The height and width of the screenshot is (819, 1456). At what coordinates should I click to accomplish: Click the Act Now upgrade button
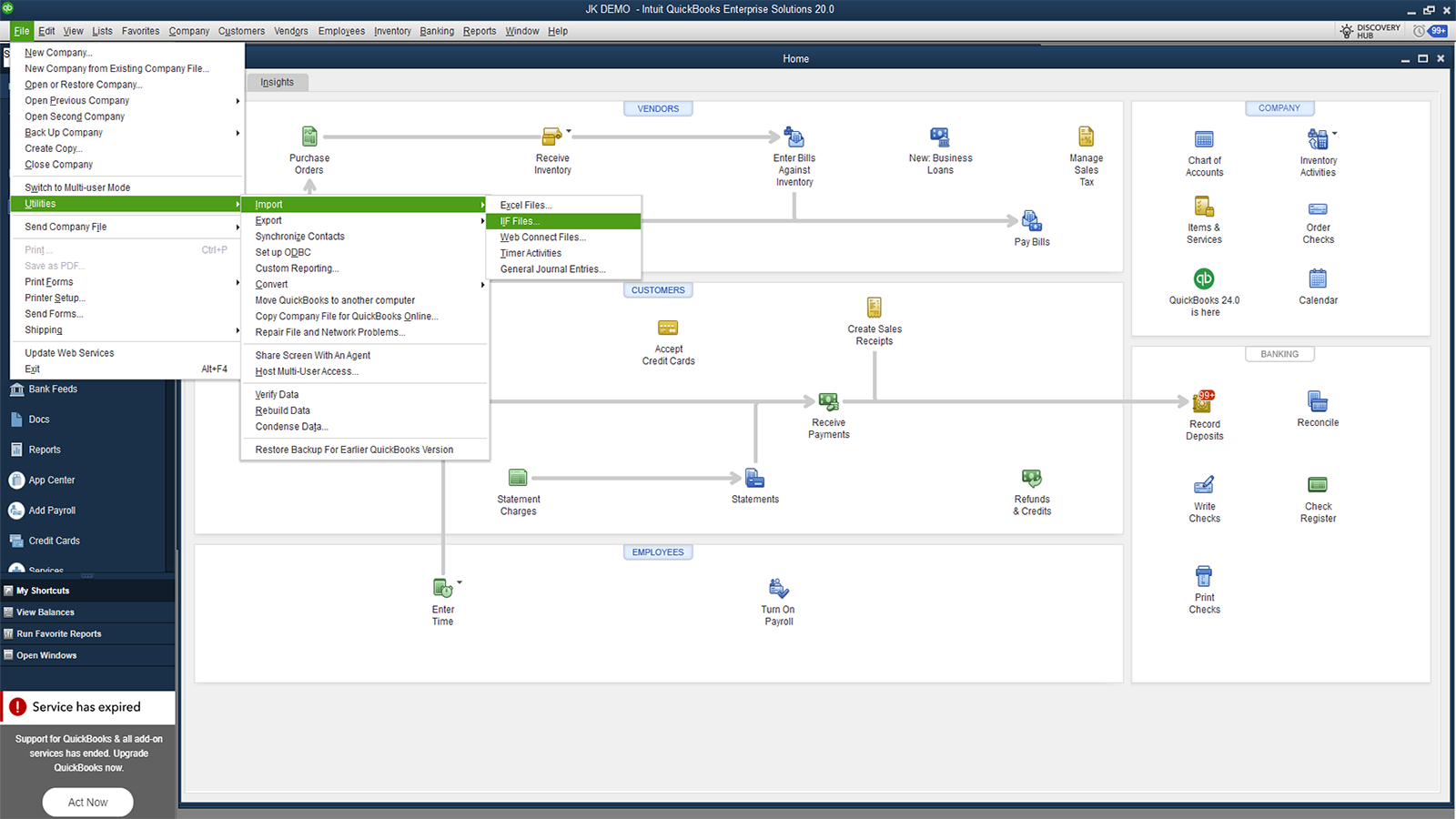(x=87, y=802)
